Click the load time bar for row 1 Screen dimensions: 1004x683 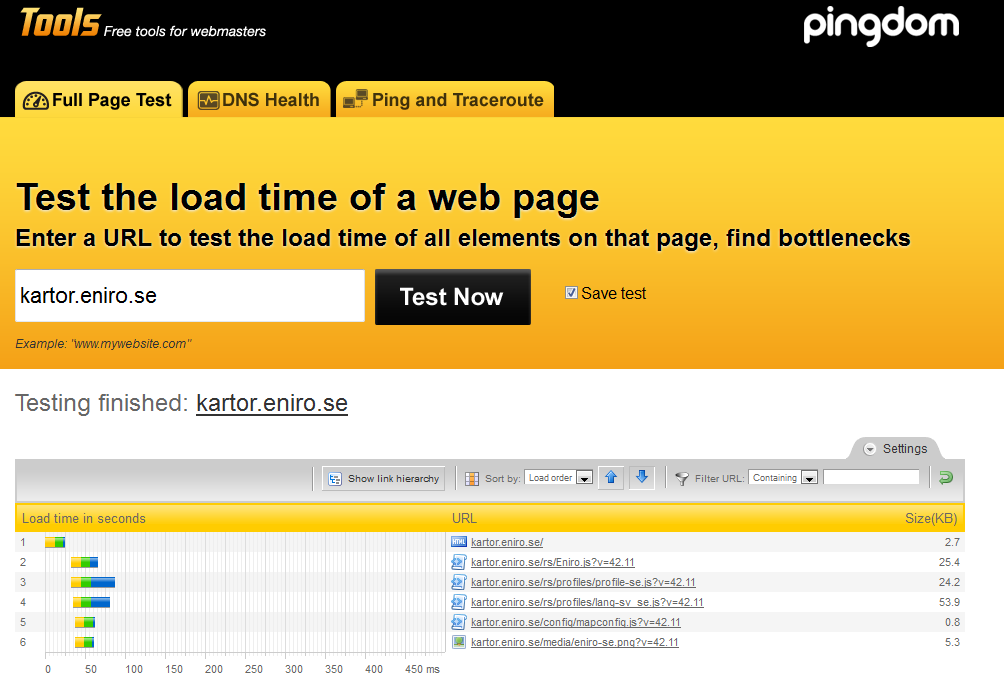[55, 542]
